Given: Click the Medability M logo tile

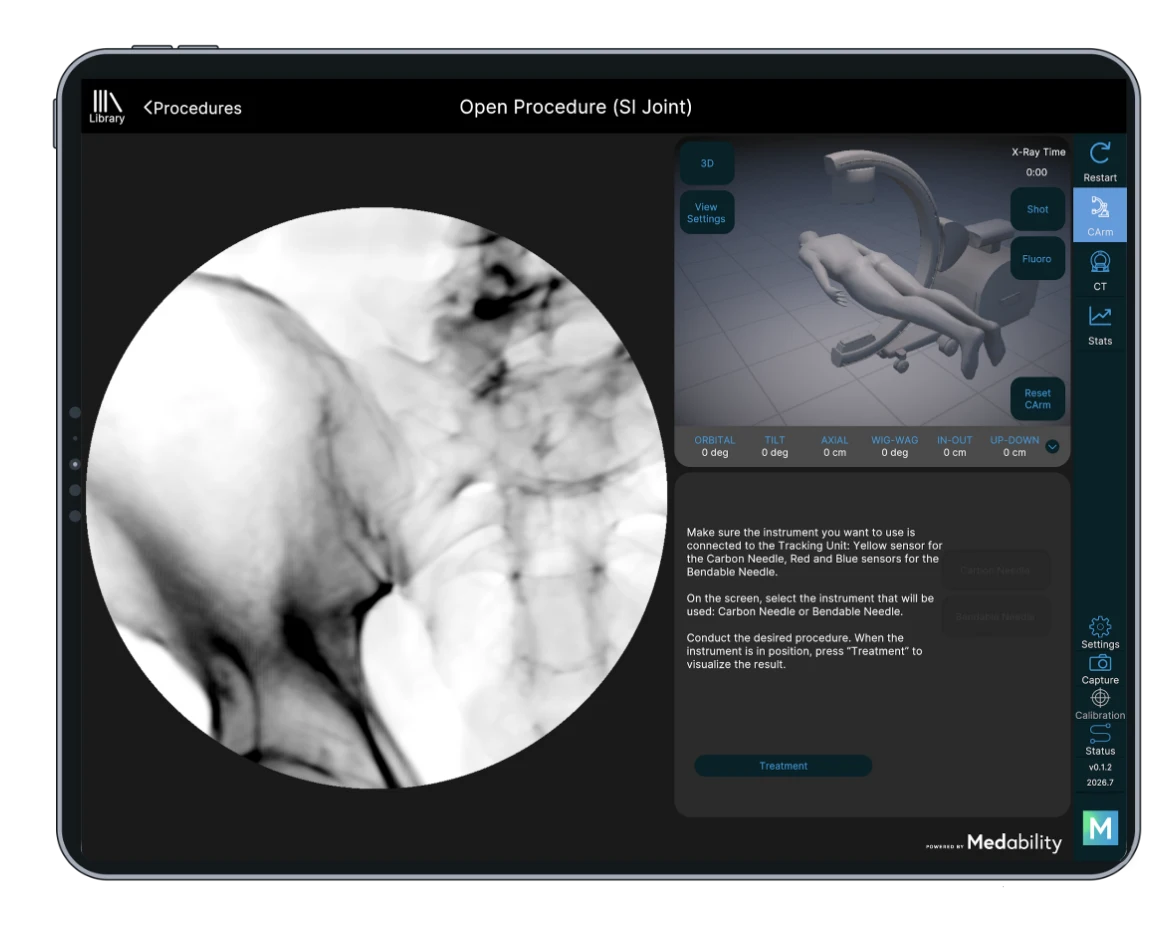Looking at the screenshot, I should (x=1099, y=828).
